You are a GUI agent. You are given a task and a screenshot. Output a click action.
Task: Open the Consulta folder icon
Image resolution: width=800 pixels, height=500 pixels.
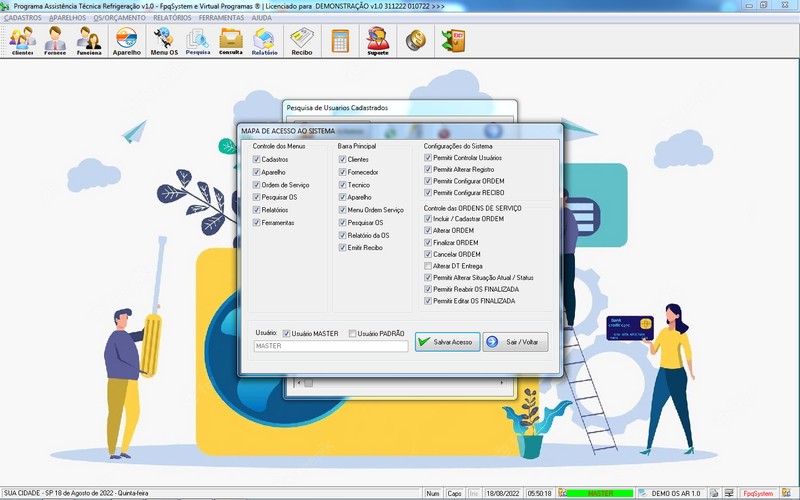coord(231,40)
